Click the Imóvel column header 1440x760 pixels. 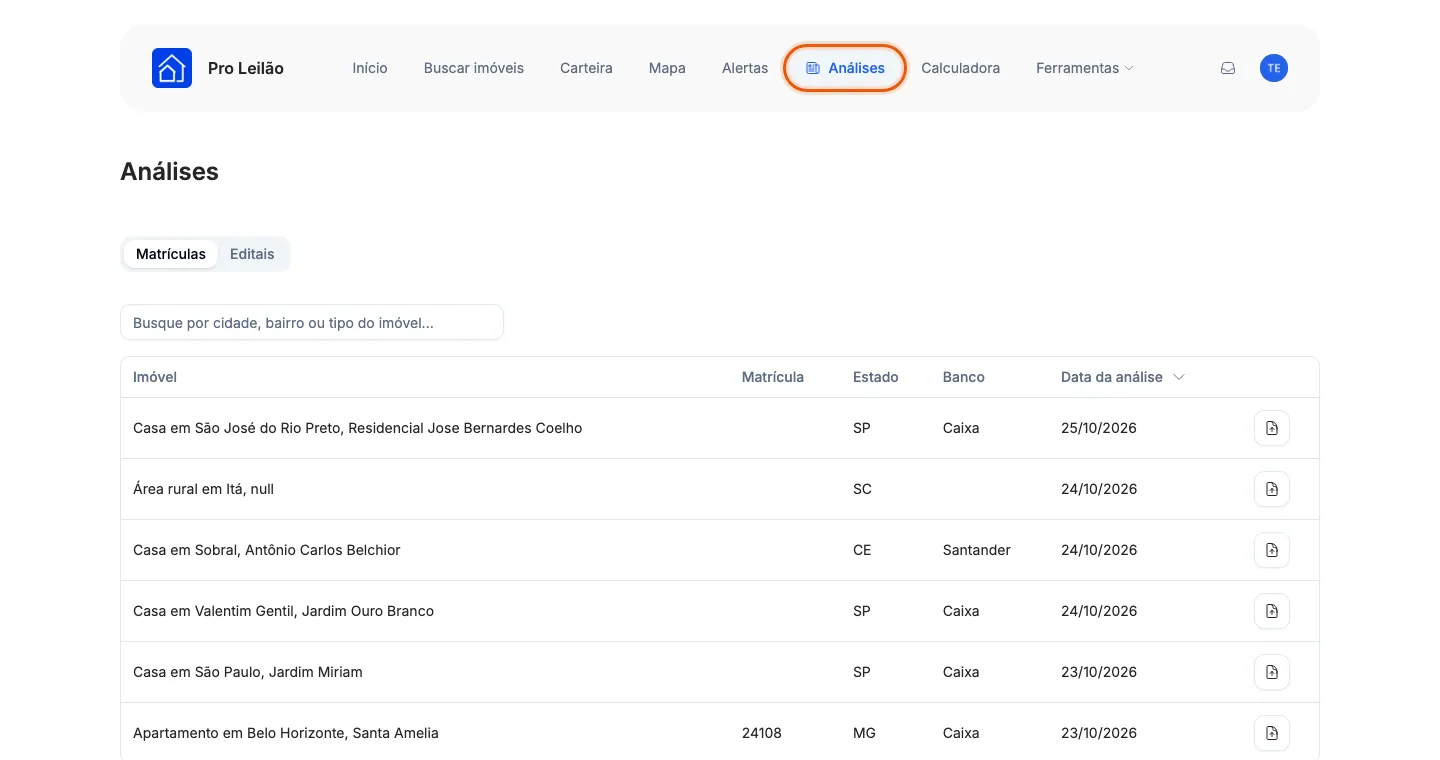pos(155,377)
